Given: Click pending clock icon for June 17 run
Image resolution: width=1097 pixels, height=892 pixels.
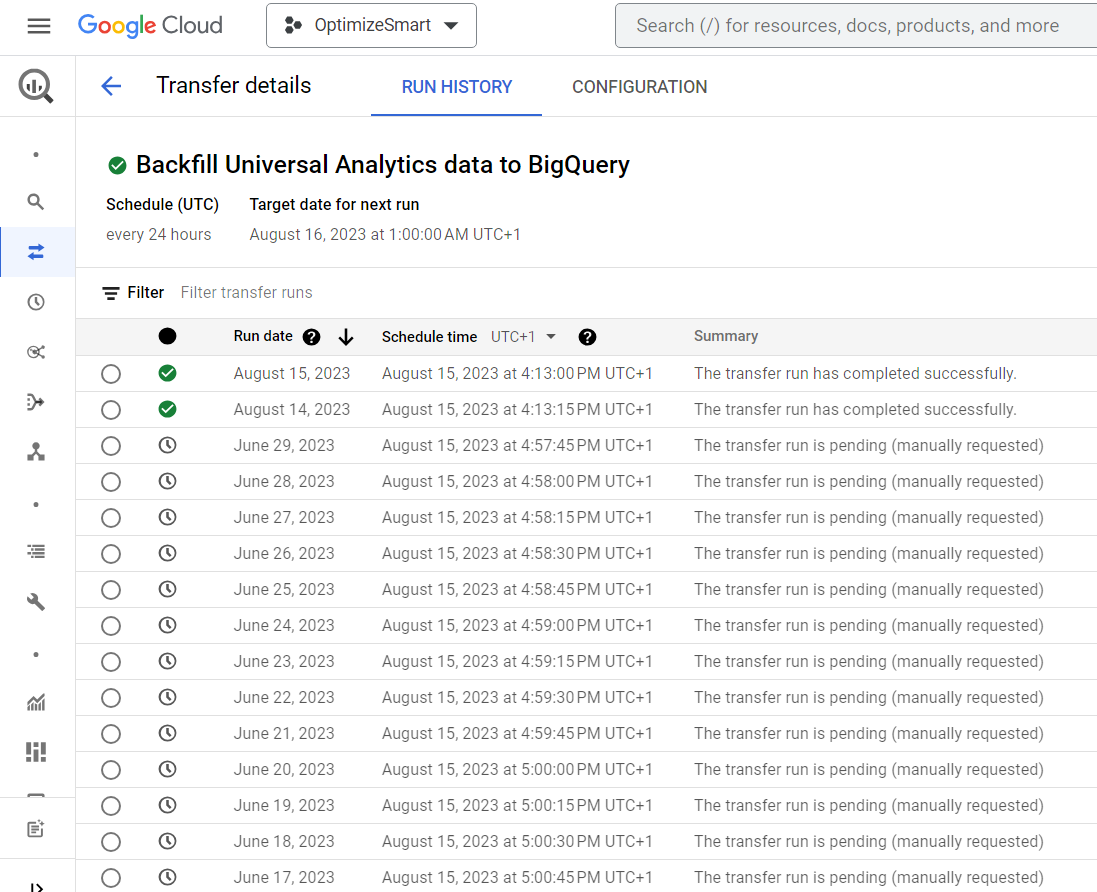Looking at the screenshot, I should pos(167,877).
